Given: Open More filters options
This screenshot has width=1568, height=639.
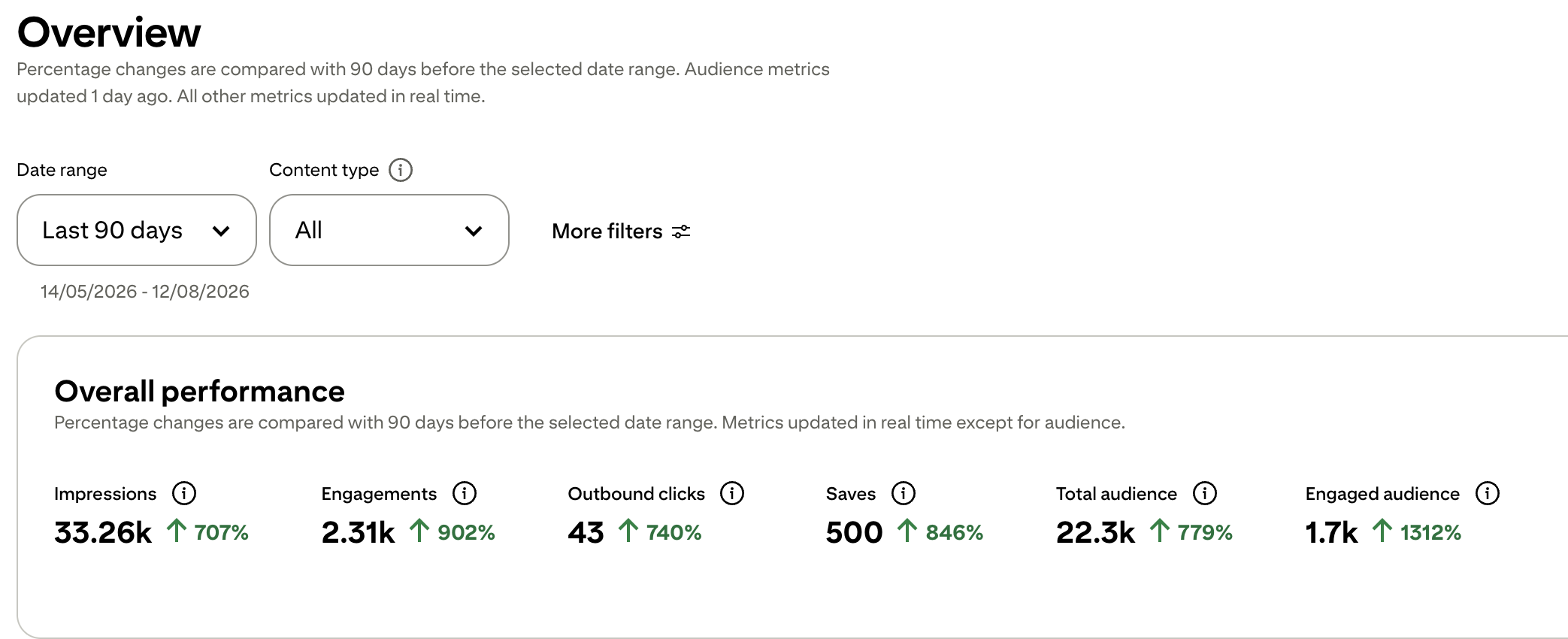Looking at the screenshot, I should click(x=621, y=231).
